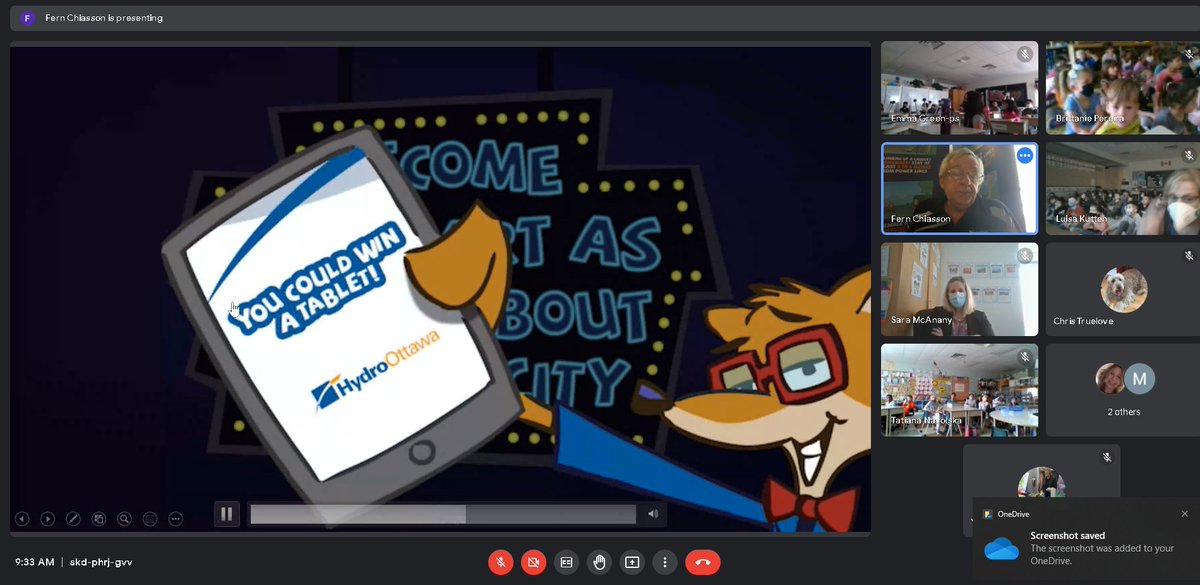
Task: Click the slideshow zoom magnifier icon
Action: pos(124,519)
